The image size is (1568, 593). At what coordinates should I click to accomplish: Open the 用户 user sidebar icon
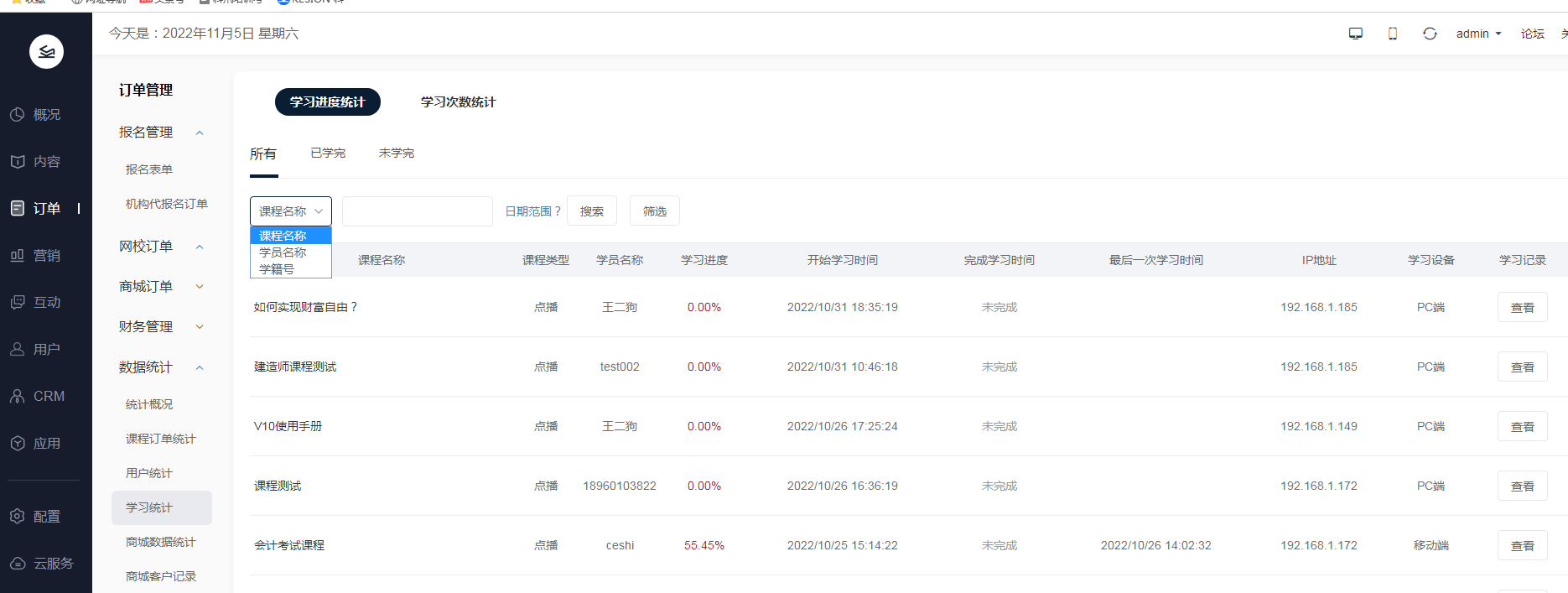pos(18,349)
